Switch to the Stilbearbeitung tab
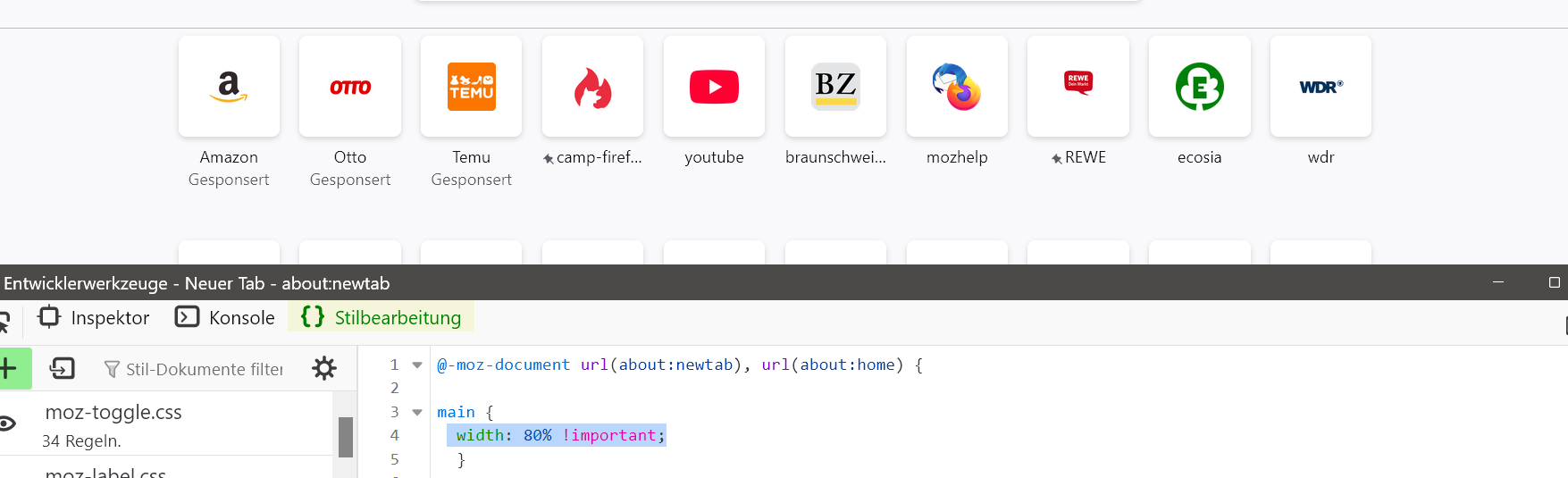 (381, 317)
